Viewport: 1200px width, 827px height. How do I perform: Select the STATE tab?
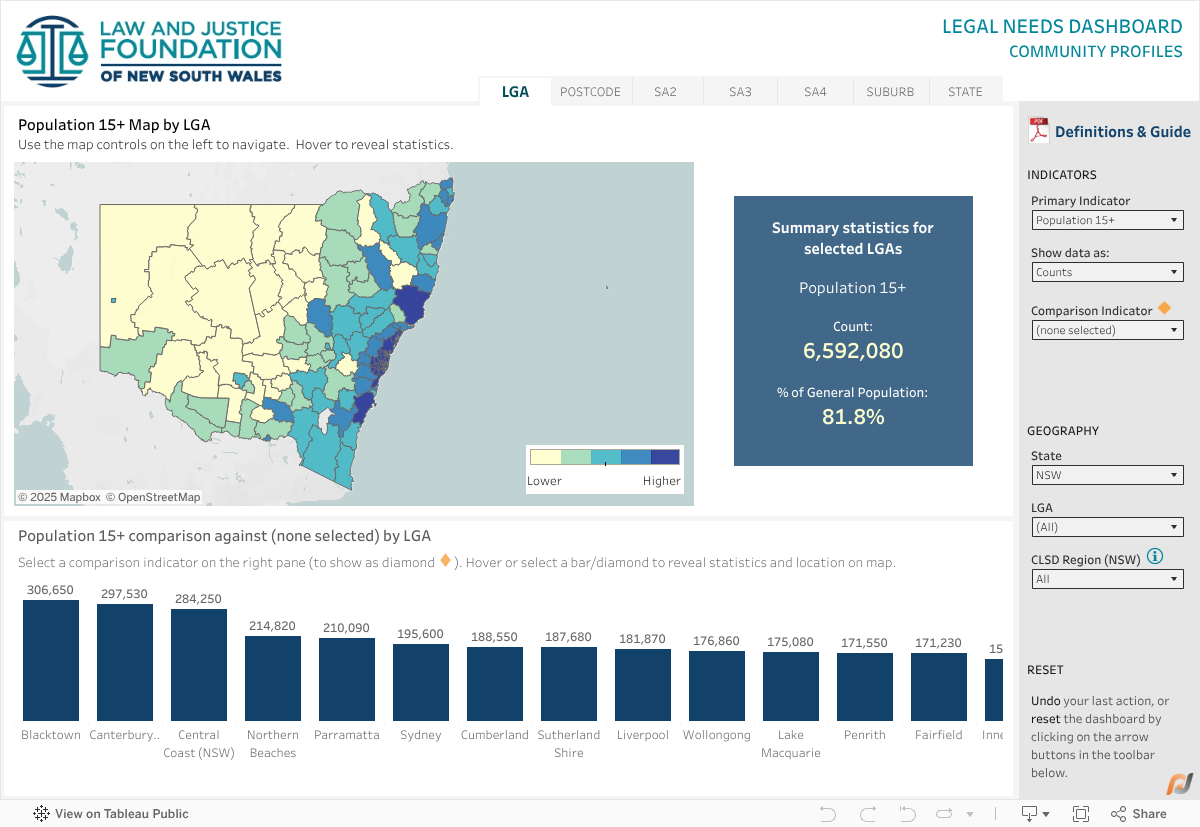point(964,90)
